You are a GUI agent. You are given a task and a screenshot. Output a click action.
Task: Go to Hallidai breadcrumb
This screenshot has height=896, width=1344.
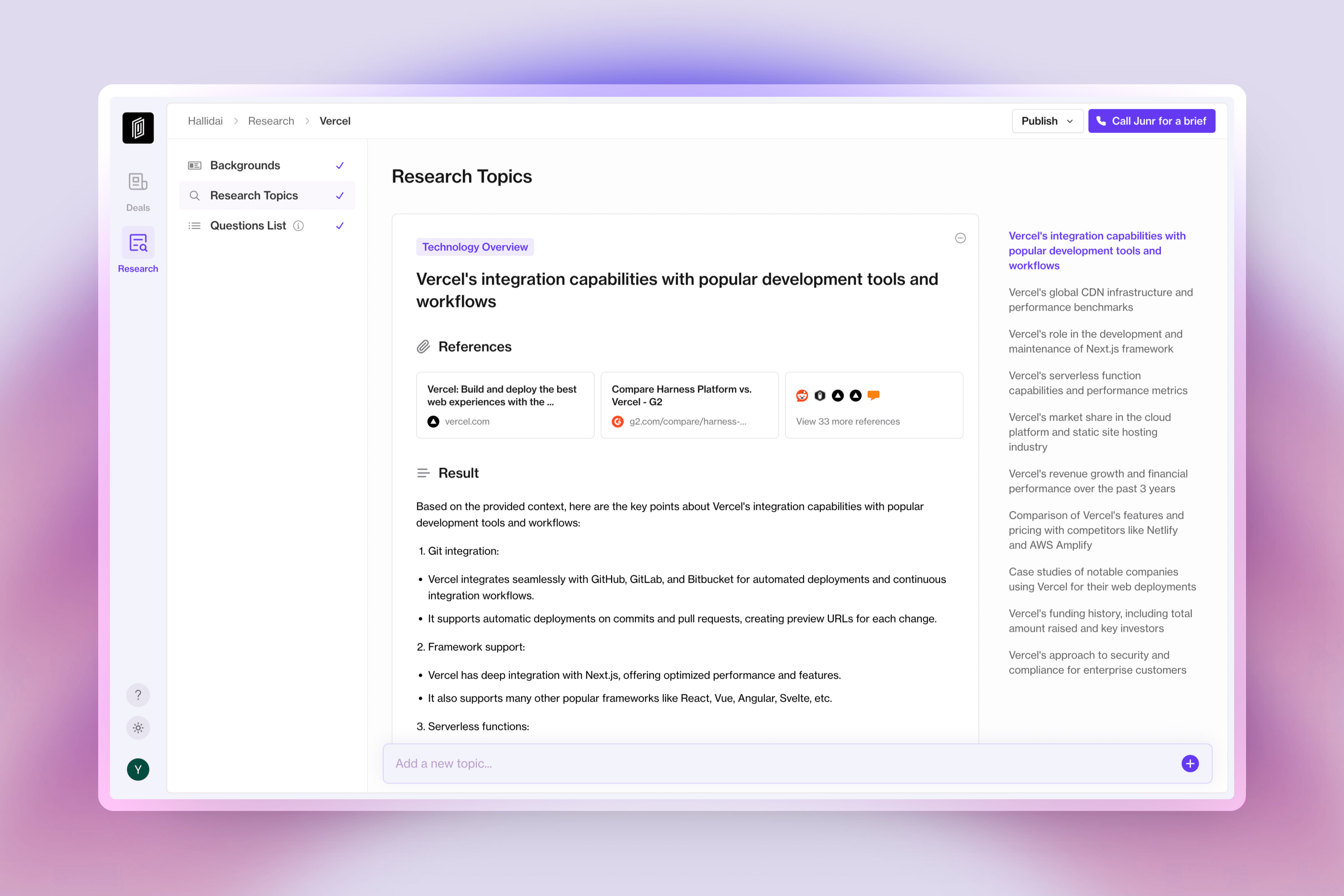[x=205, y=121]
